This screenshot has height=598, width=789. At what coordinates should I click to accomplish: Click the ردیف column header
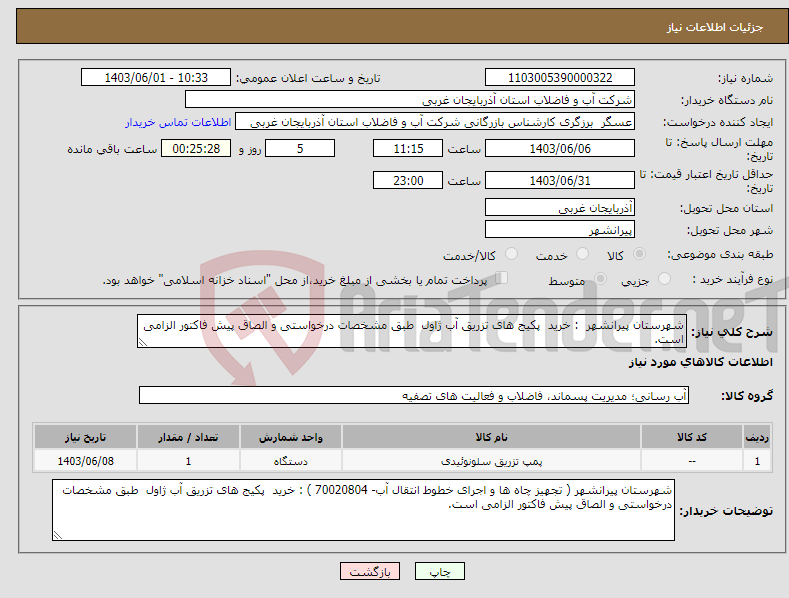click(x=757, y=437)
